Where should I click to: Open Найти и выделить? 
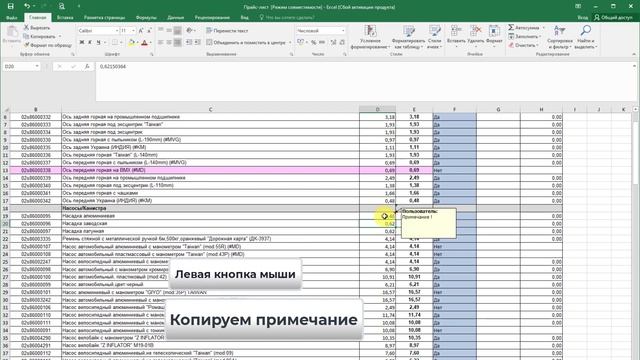(586, 37)
